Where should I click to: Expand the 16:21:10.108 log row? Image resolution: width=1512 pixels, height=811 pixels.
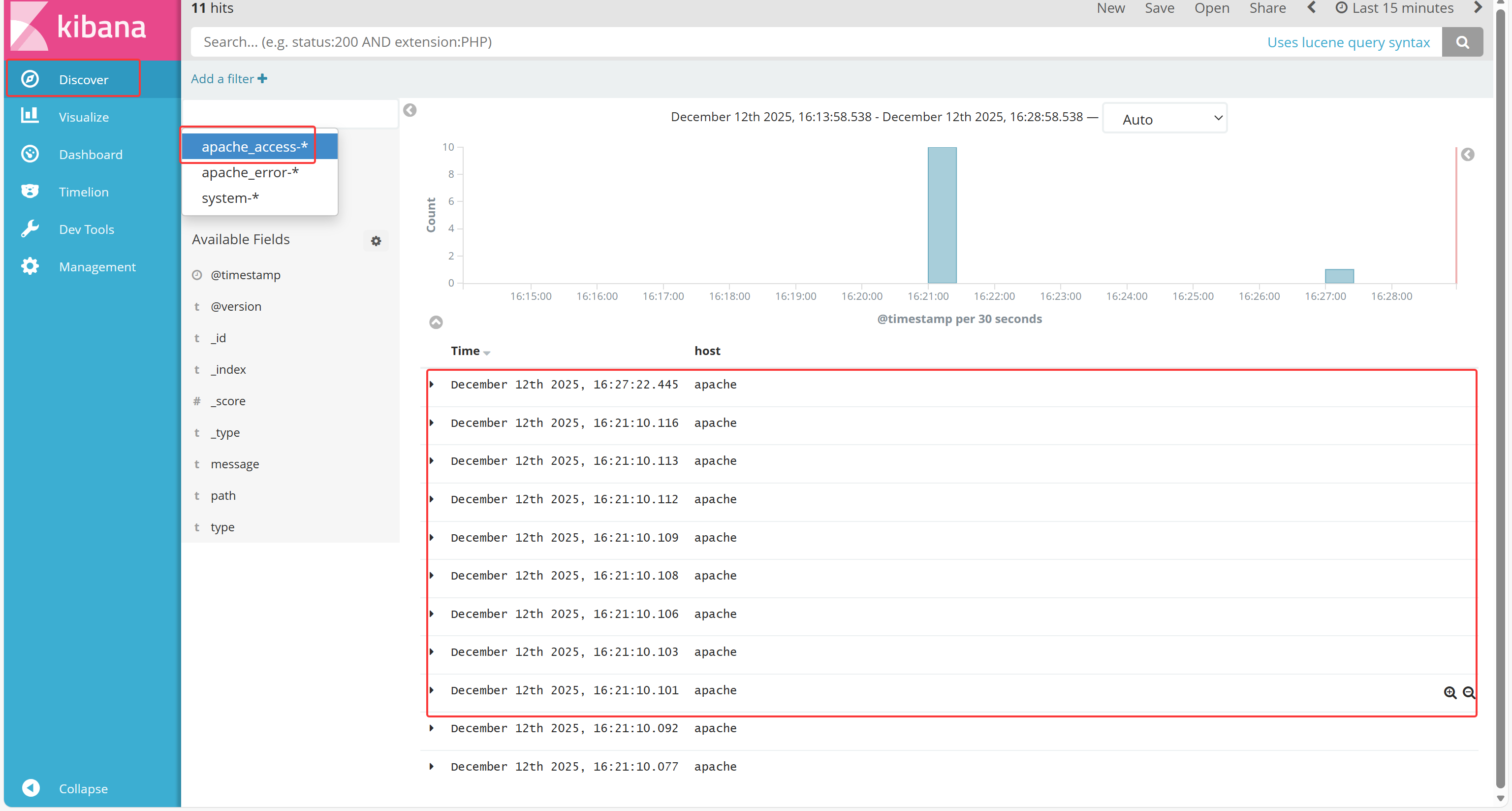click(432, 575)
